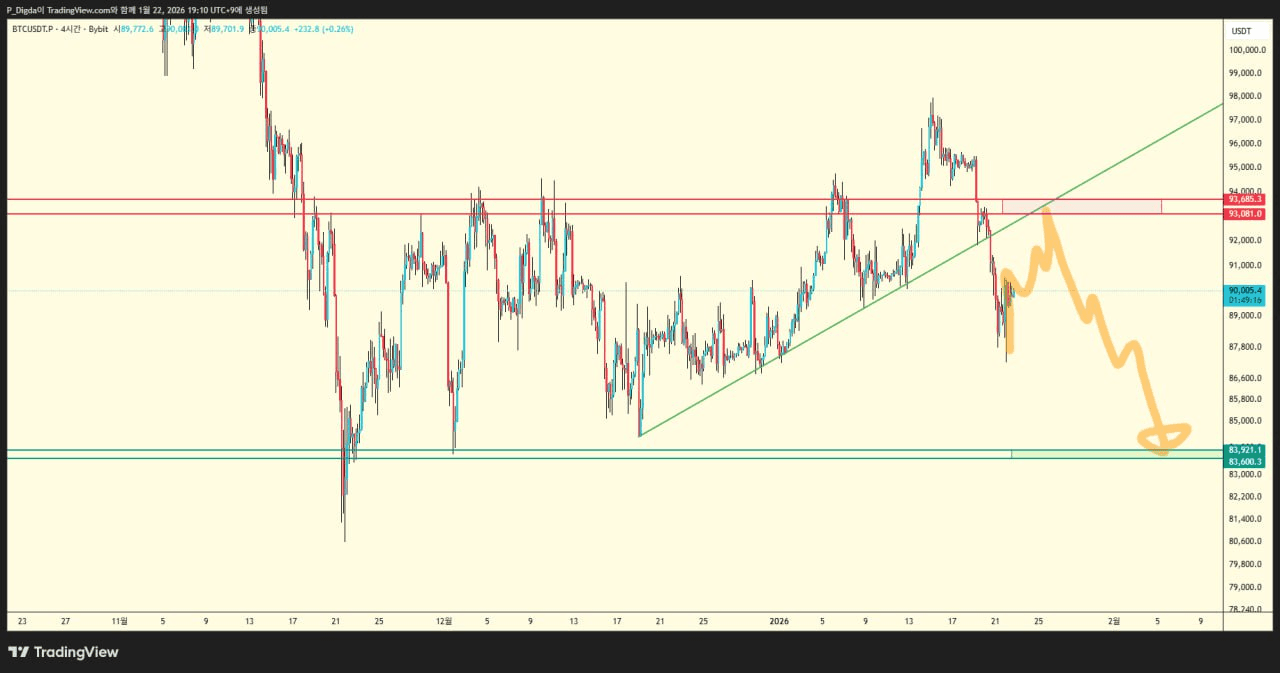Click the current price tag 90,005.4
This screenshot has width=1280, height=673.
(1246, 290)
